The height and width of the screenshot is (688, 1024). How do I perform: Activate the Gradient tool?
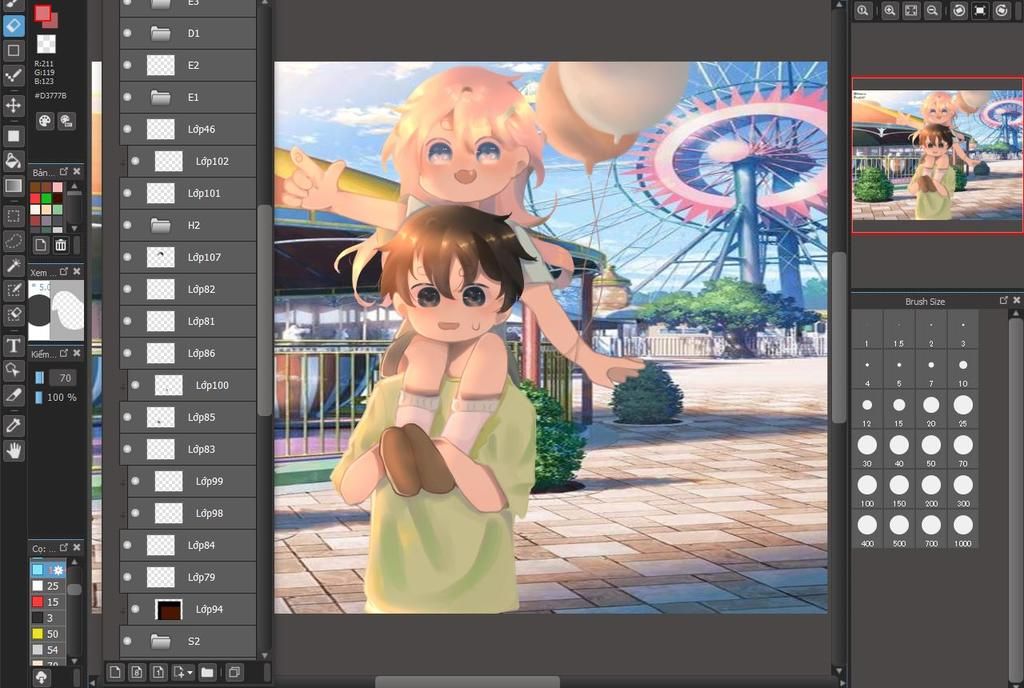(x=14, y=185)
